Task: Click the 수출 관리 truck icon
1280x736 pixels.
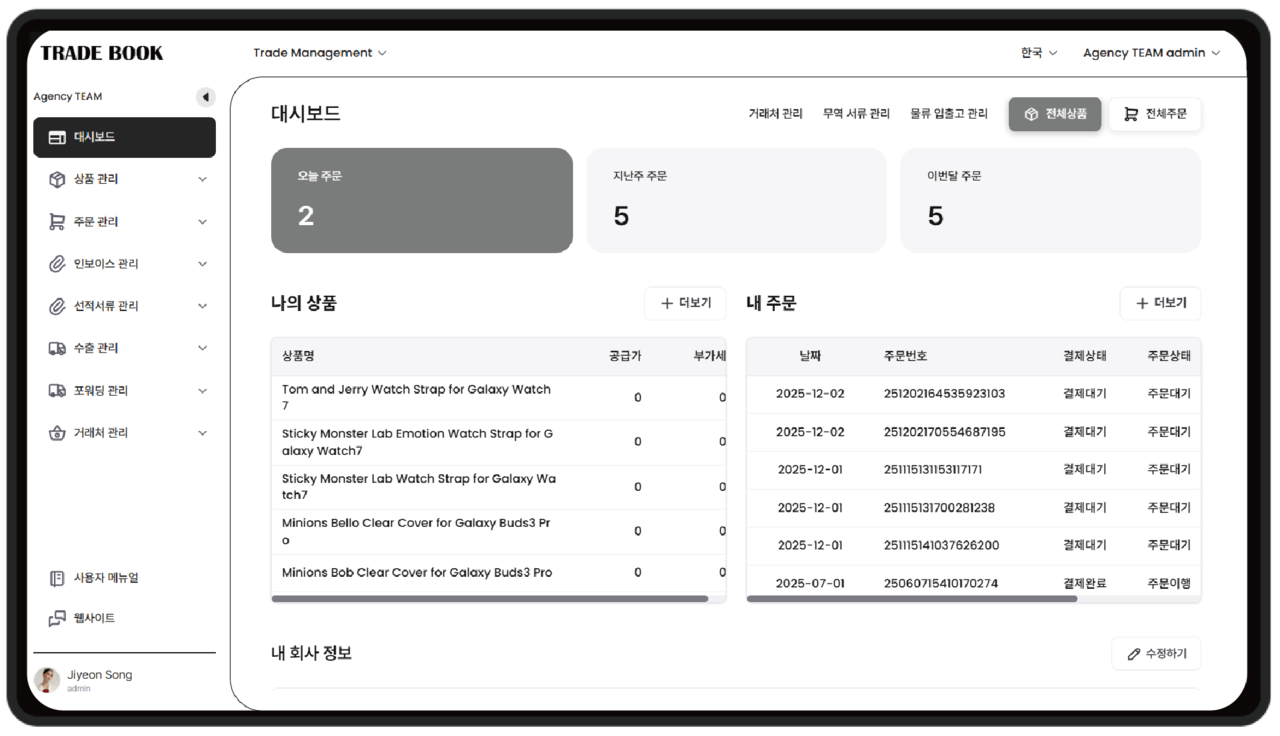Action: [x=57, y=348]
